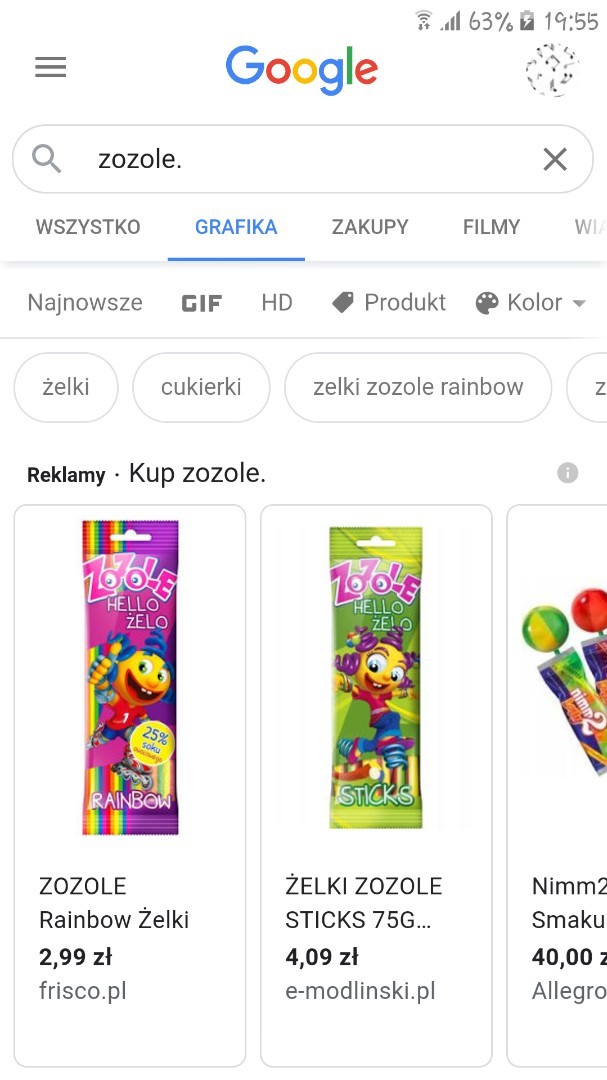Toggle the Najnowsze filter
The height and width of the screenshot is (1080, 607).
[85, 302]
